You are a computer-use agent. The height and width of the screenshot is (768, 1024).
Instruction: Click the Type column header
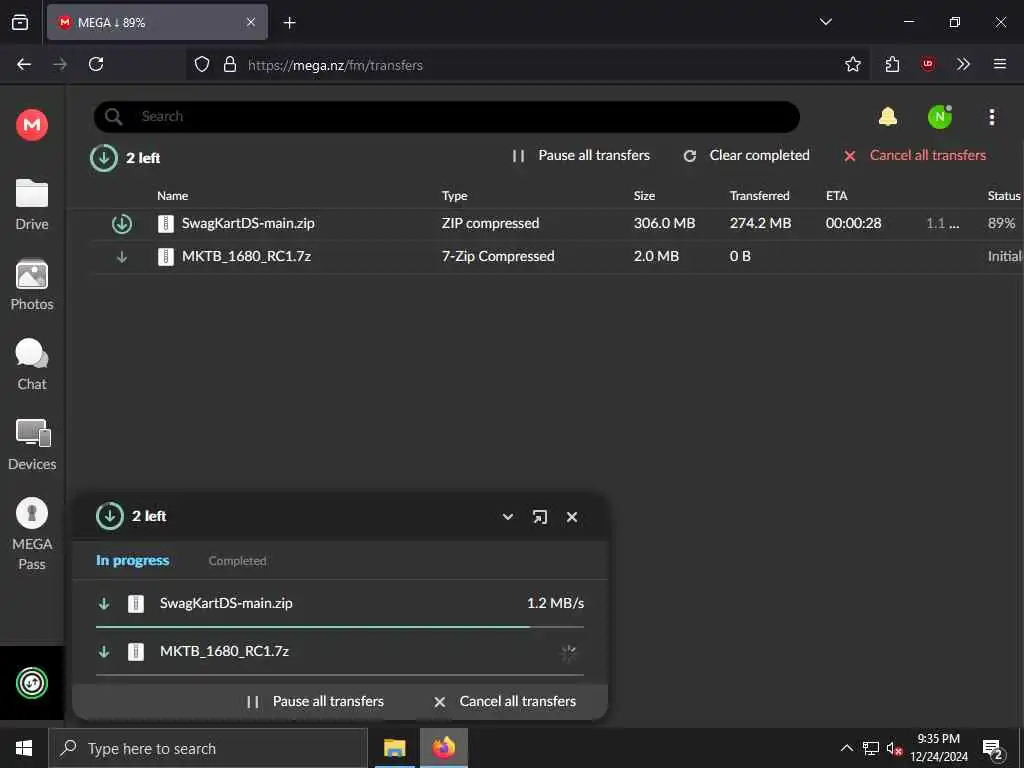coord(455,195)
